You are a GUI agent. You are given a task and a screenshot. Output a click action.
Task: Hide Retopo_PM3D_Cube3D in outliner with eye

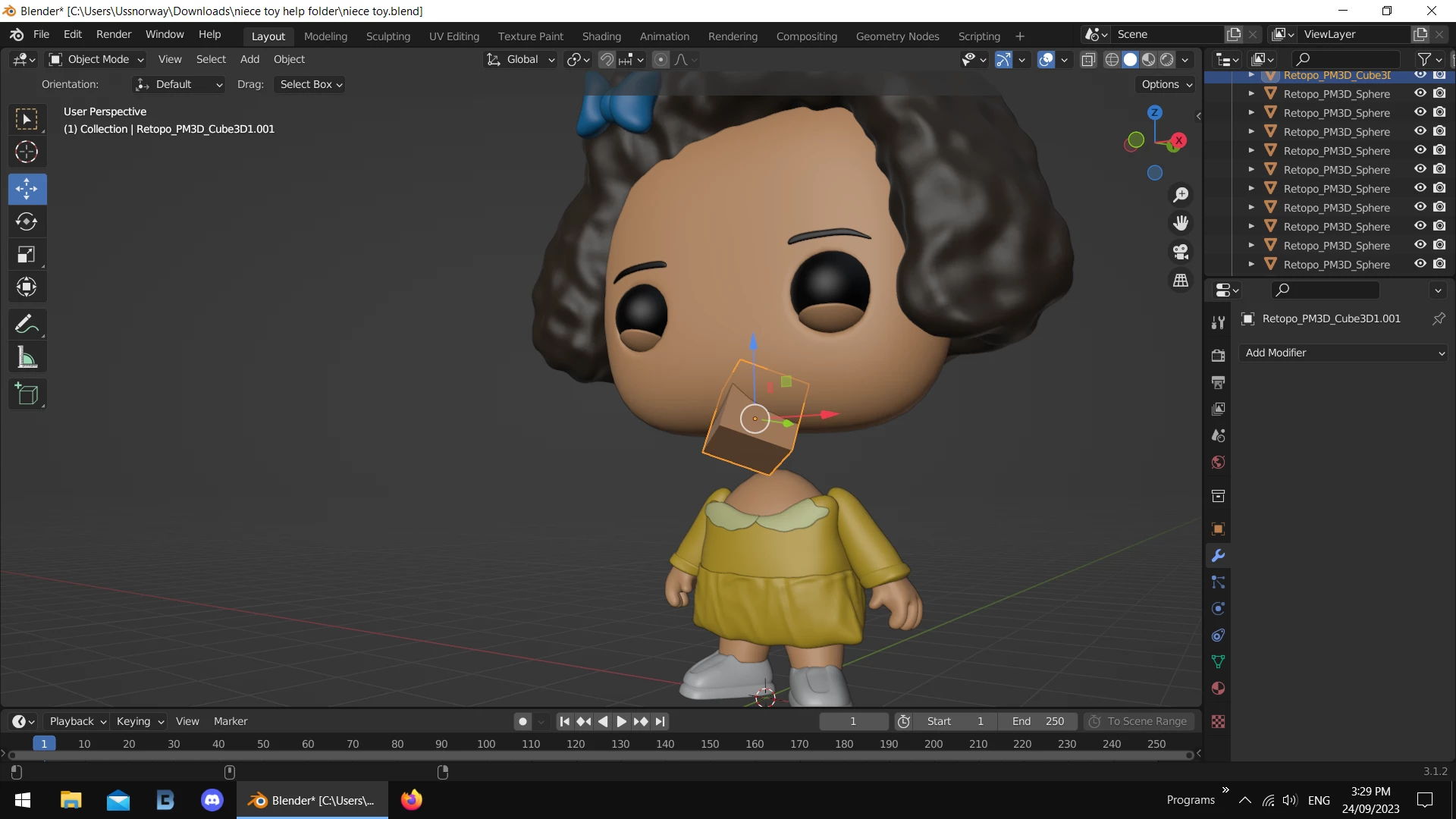click(x=1420, y=75)
